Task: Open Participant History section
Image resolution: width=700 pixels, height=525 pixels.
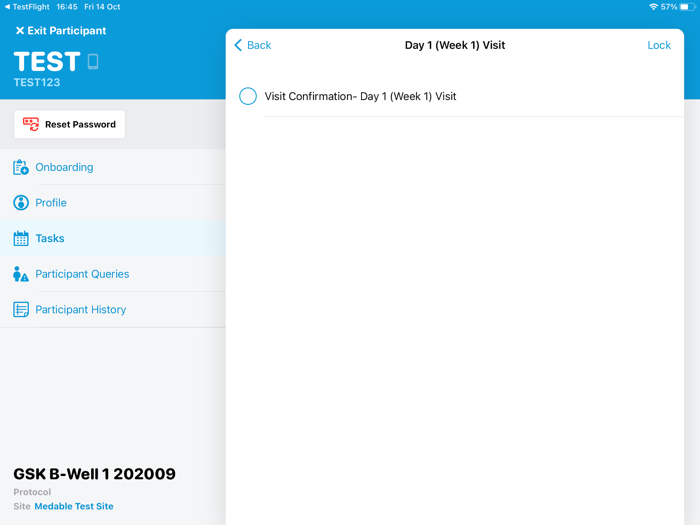Action: coord(112,309)
